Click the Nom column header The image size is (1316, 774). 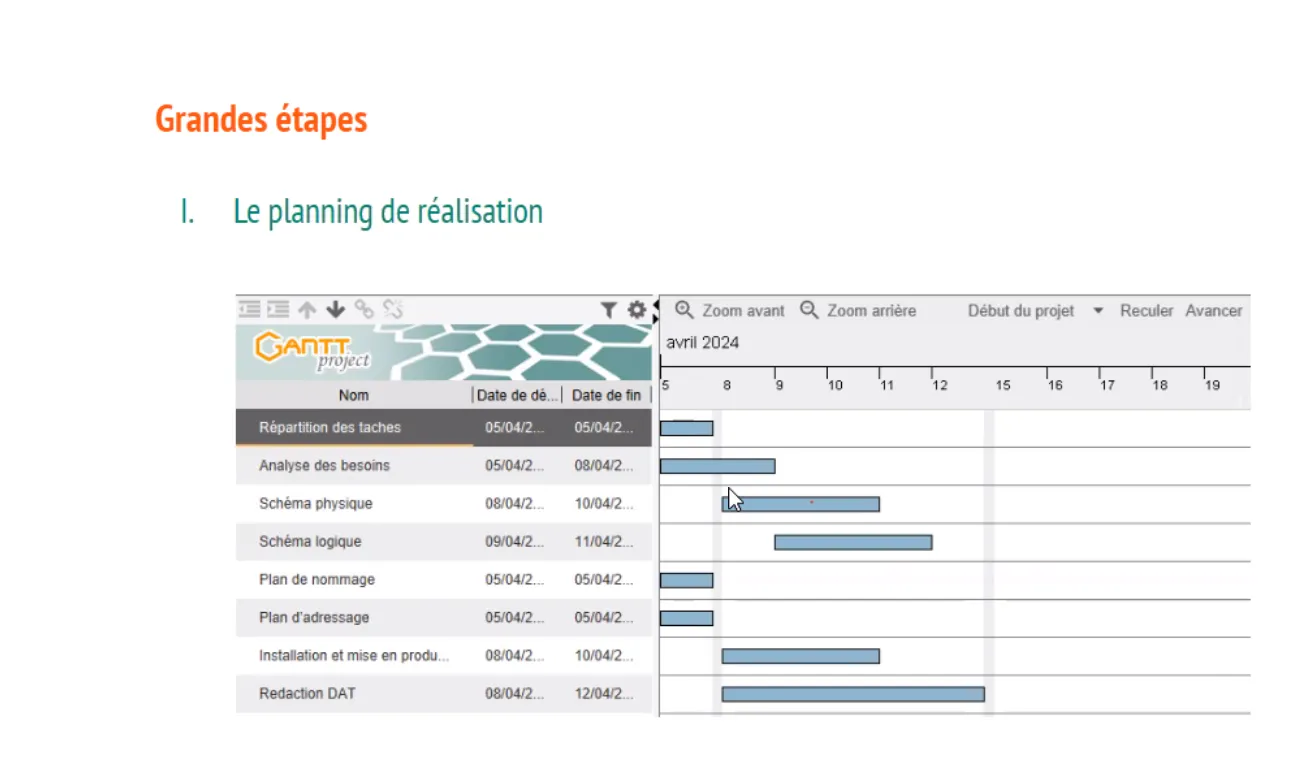pyautogui.click(x=353, y=395)
